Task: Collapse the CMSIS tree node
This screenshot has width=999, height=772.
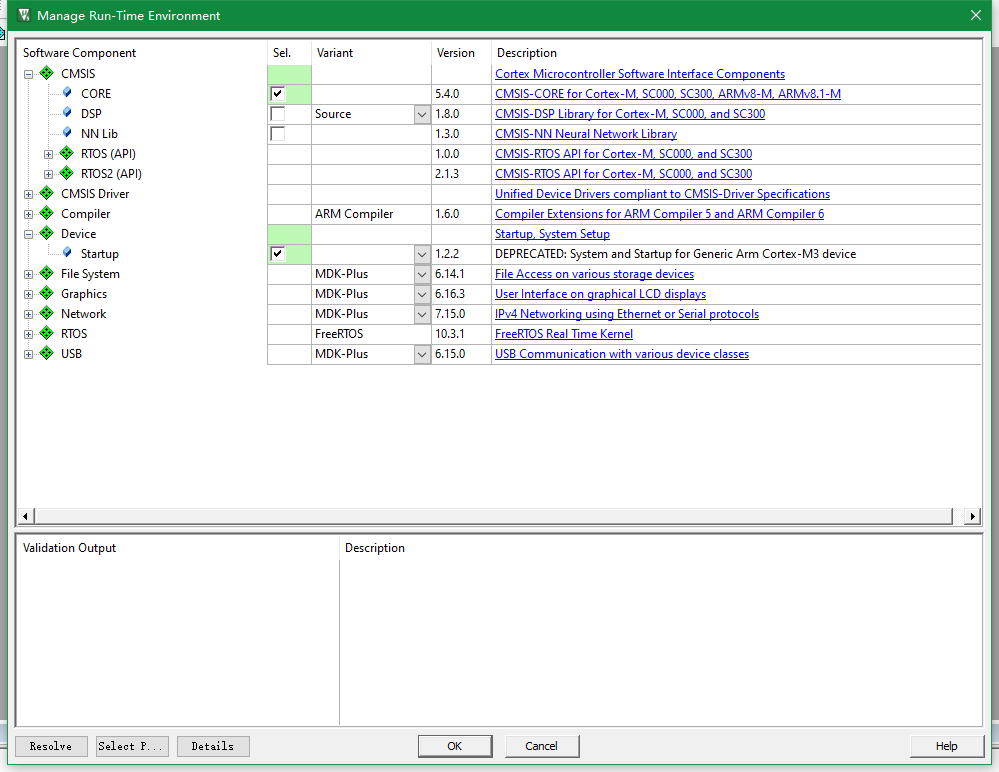Action: click(x=28, y=75)
